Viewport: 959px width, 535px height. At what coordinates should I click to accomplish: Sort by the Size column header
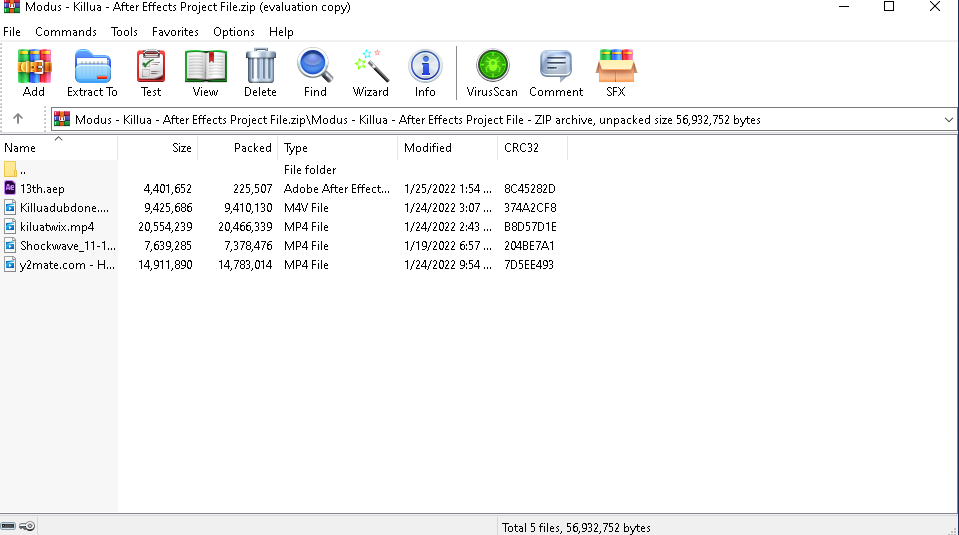pos(157,147)
